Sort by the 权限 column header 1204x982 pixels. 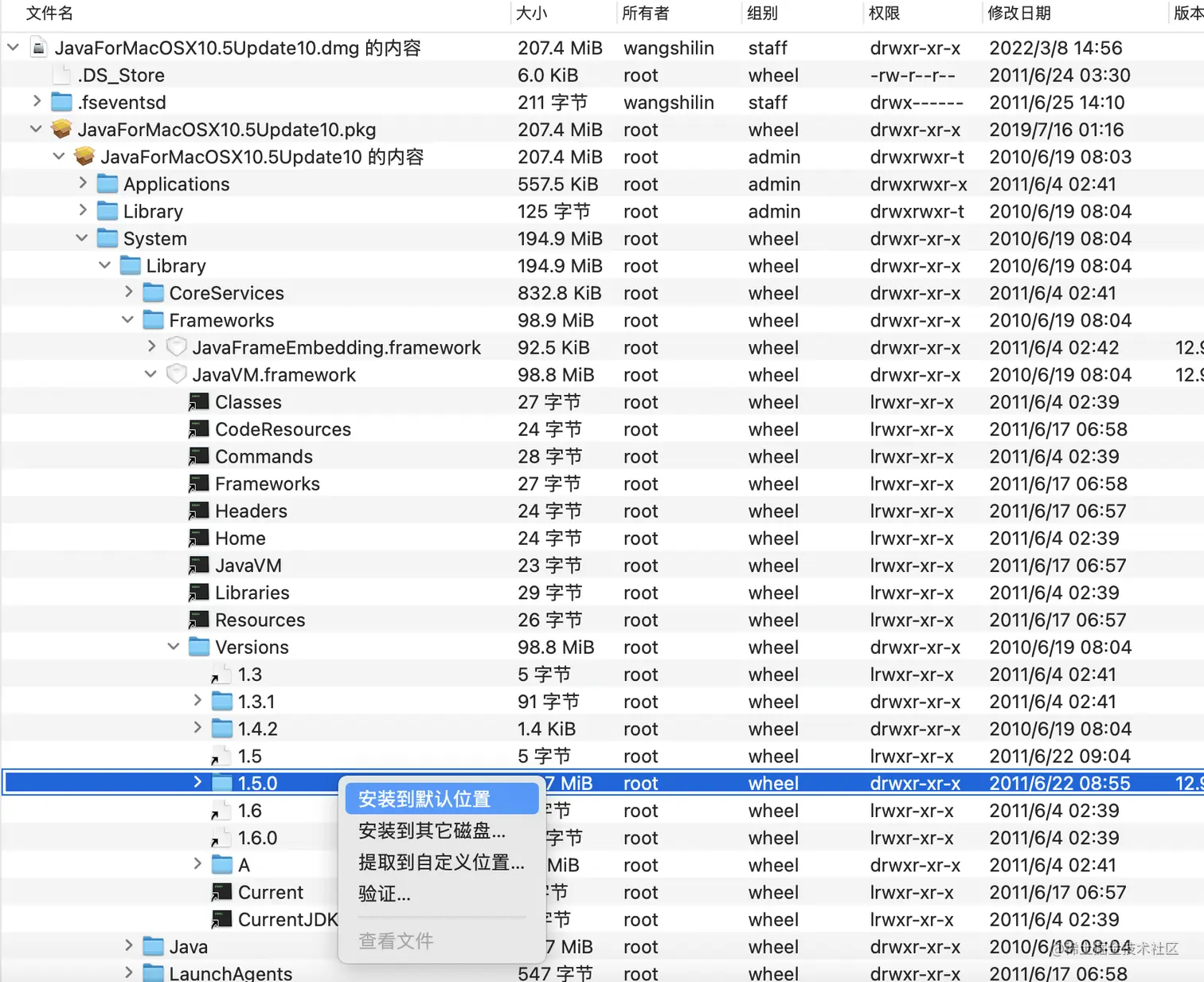pos(885,13)
